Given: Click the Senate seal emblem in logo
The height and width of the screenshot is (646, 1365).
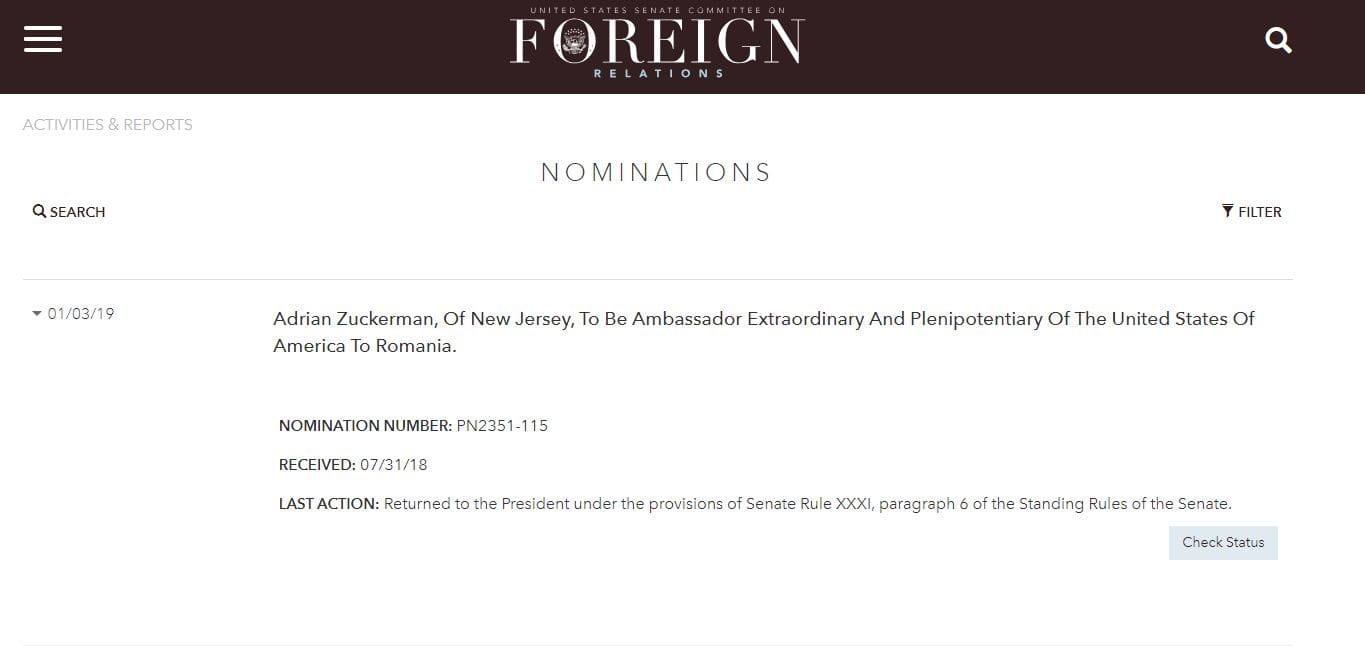Looking at the screenshot, I should pos(574,43).
